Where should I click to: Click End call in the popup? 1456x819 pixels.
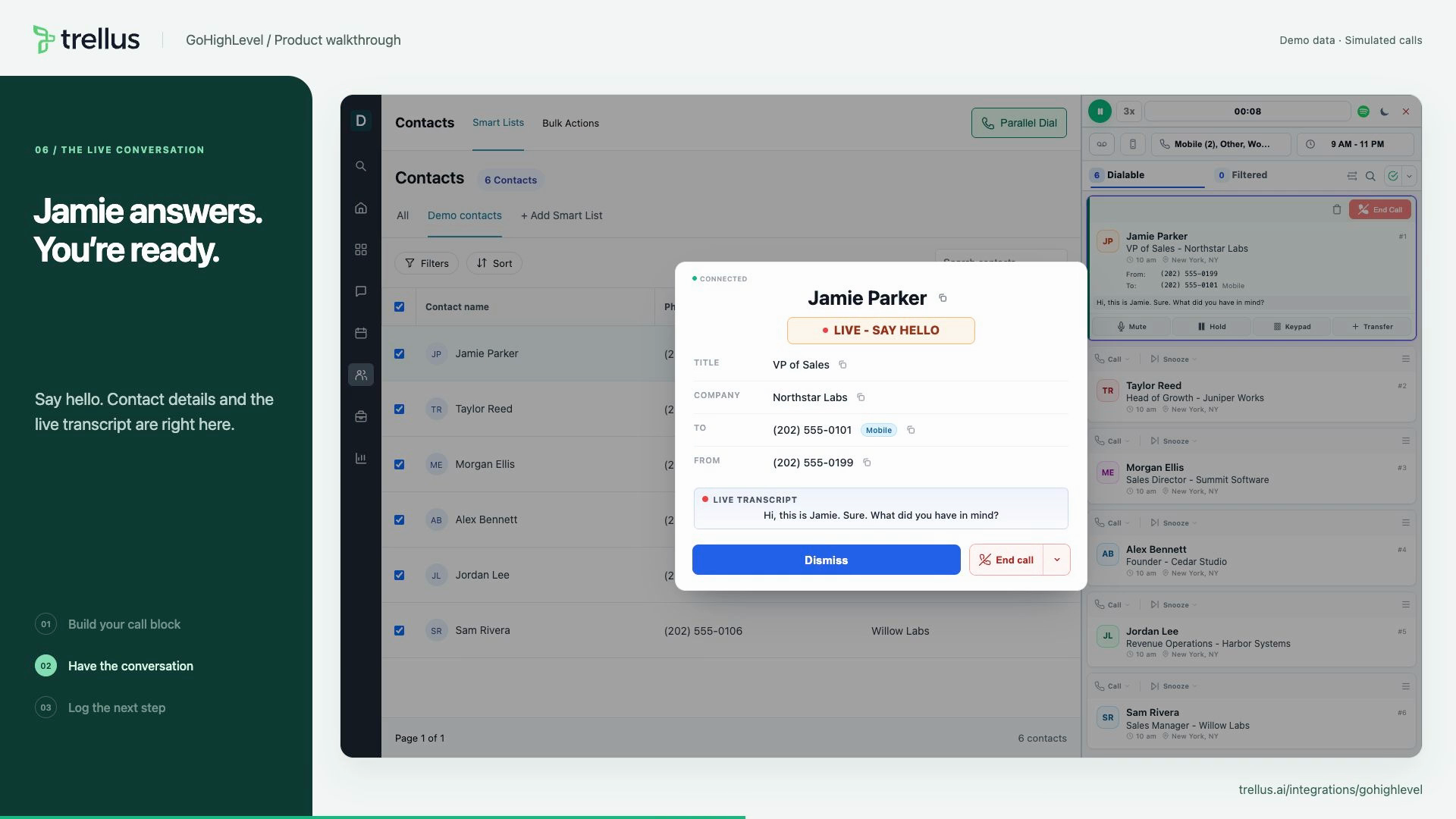[1006, 560]
